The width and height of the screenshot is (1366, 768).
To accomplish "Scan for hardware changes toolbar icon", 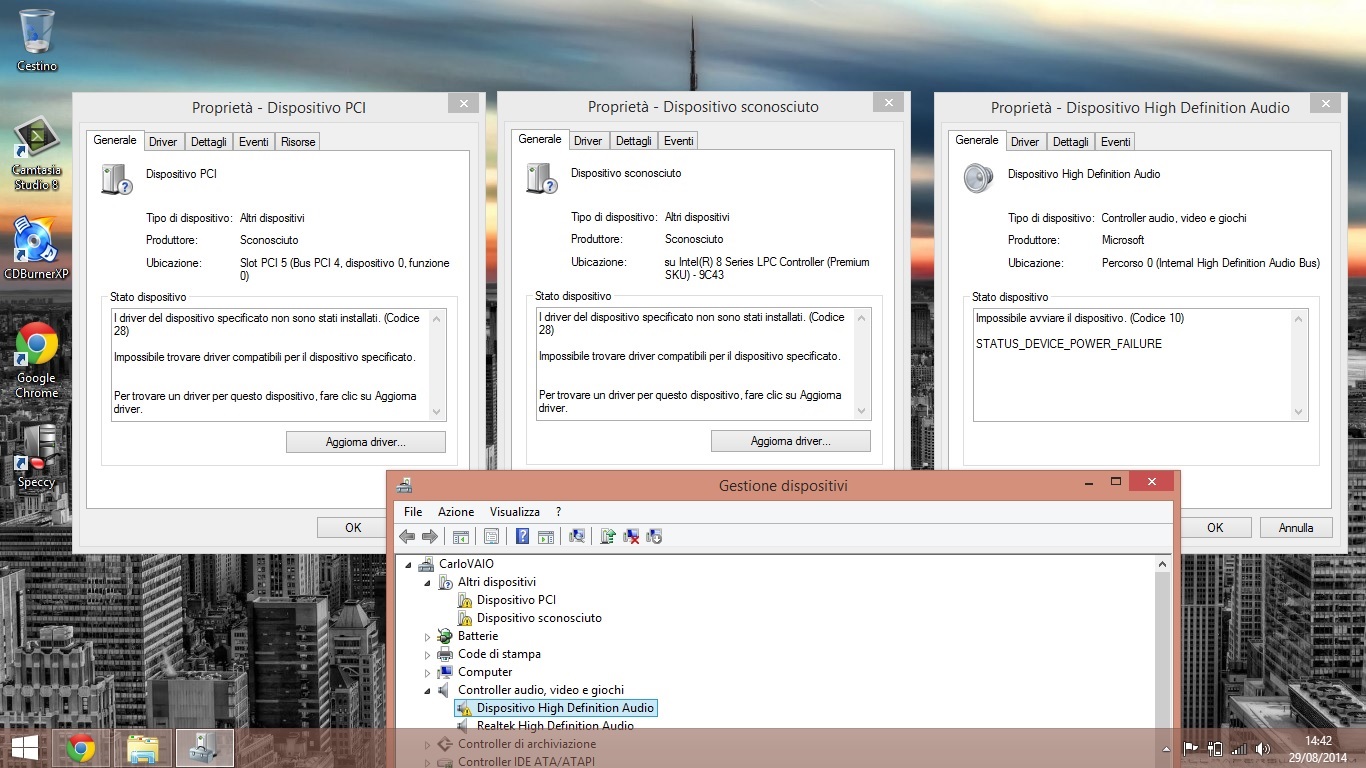I will coord(577,536).
